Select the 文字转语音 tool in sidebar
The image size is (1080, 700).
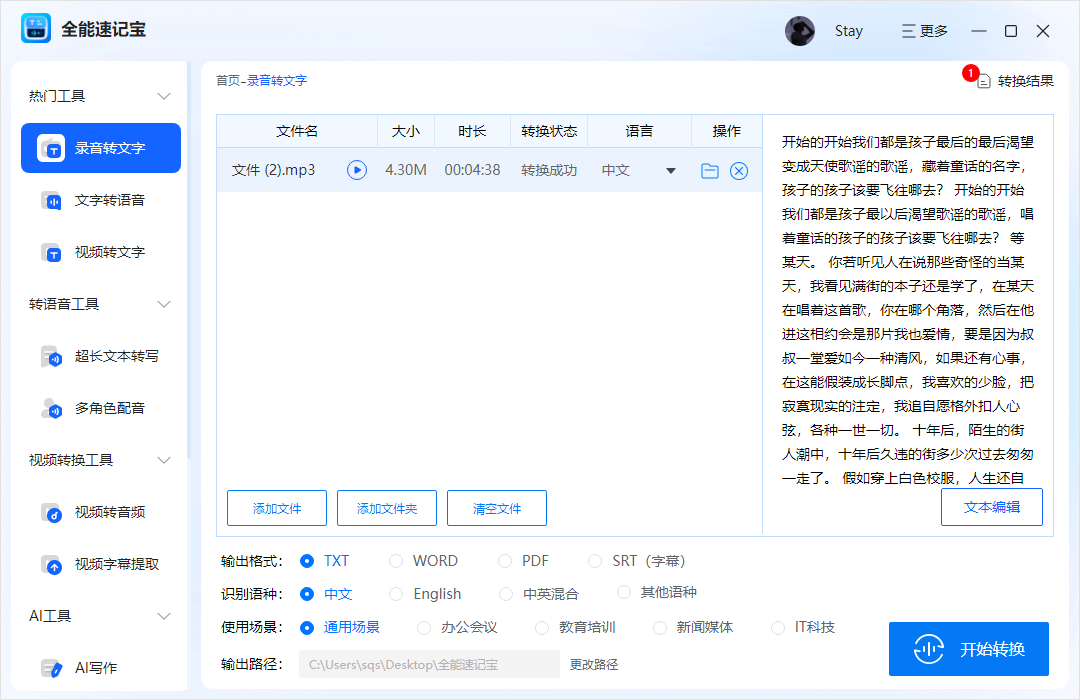pos(100,200)
